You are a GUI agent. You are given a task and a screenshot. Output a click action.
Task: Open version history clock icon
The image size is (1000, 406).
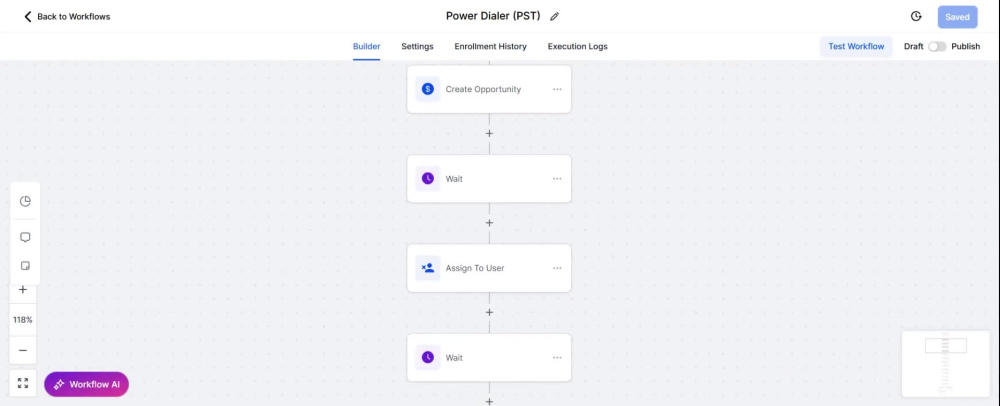coord(916,17)
